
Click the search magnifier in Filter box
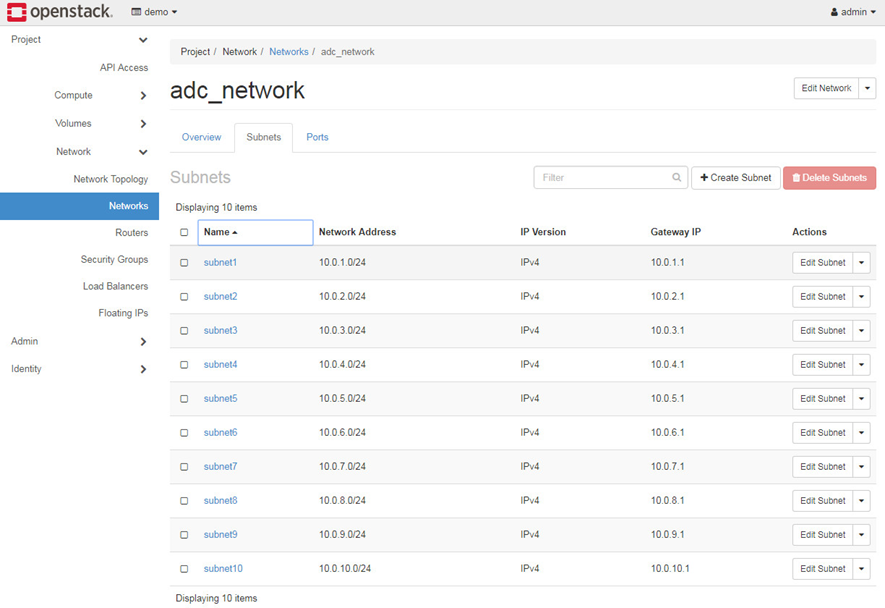[677, 178]
